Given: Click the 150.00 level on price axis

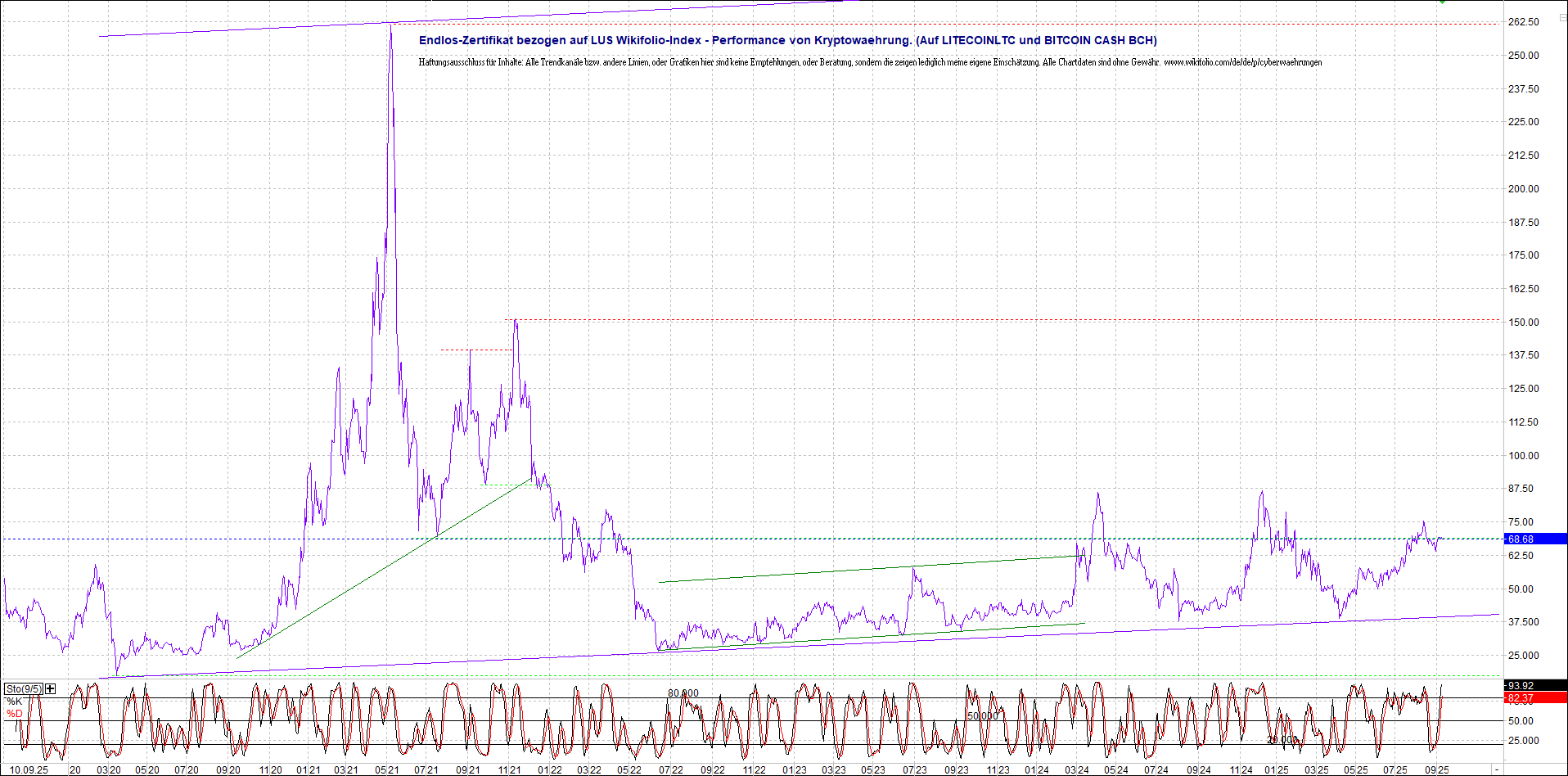Looking at the screenshot, I should 1523,323.
